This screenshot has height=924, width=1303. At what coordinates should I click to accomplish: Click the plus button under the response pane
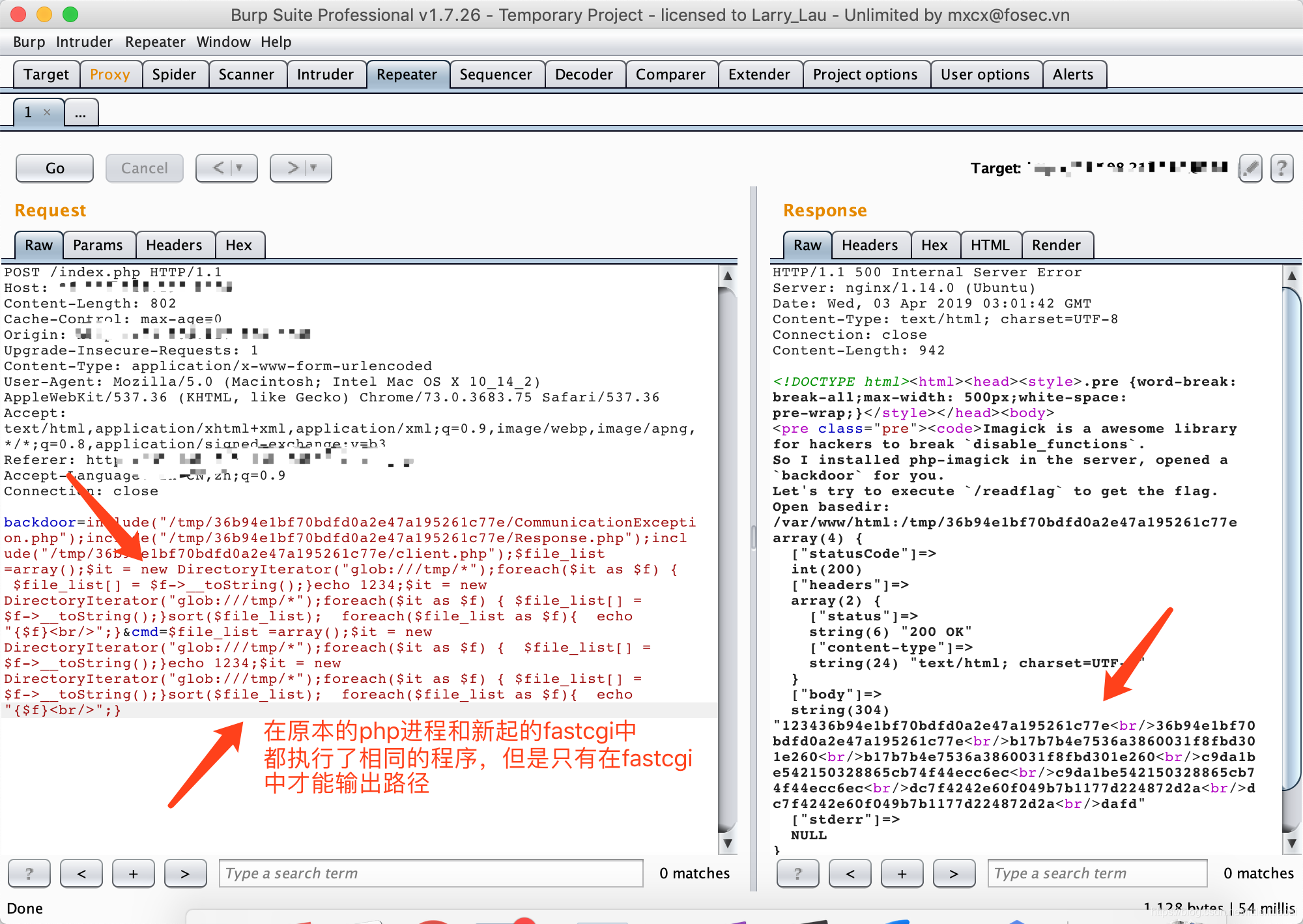(902, 873)
